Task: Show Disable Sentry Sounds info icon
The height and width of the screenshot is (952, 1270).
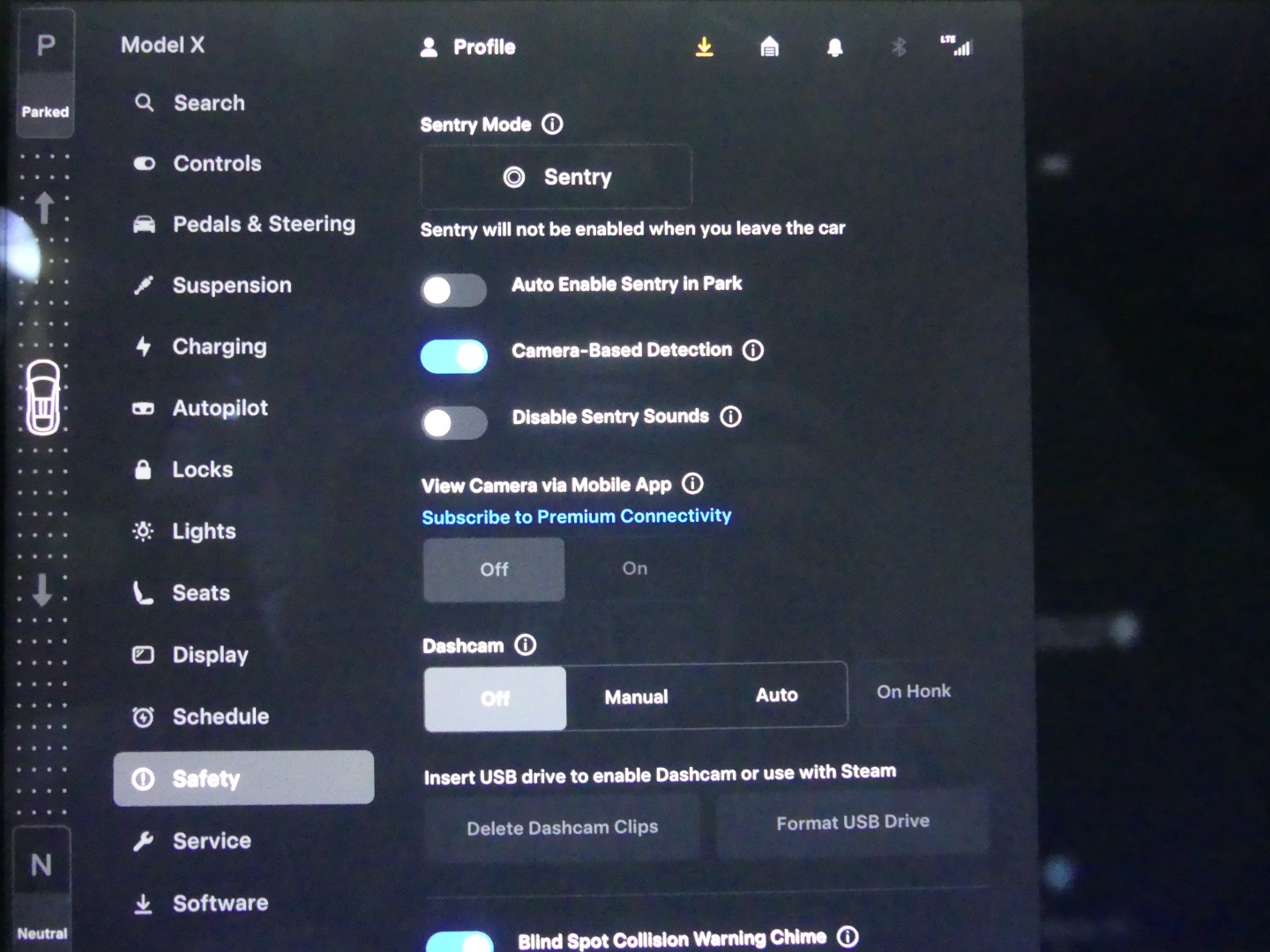Action: tap(731, 417)
